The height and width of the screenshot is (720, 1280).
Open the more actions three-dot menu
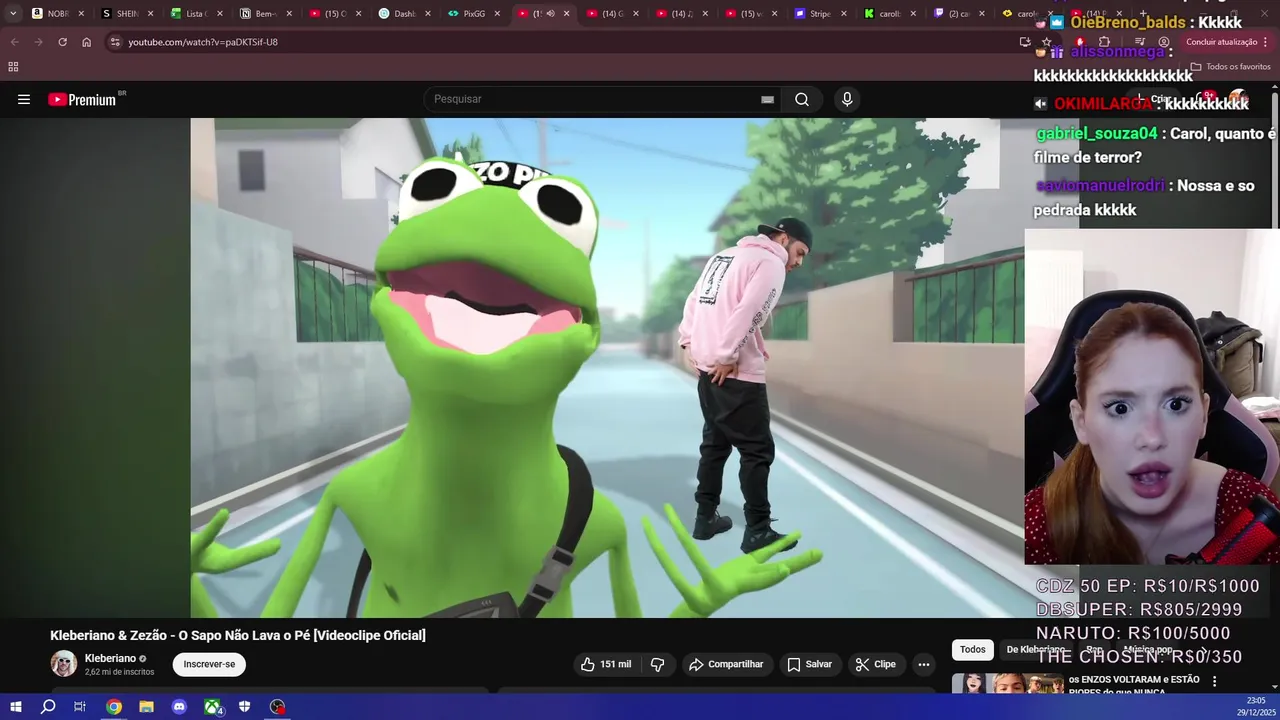pos(924,664)
